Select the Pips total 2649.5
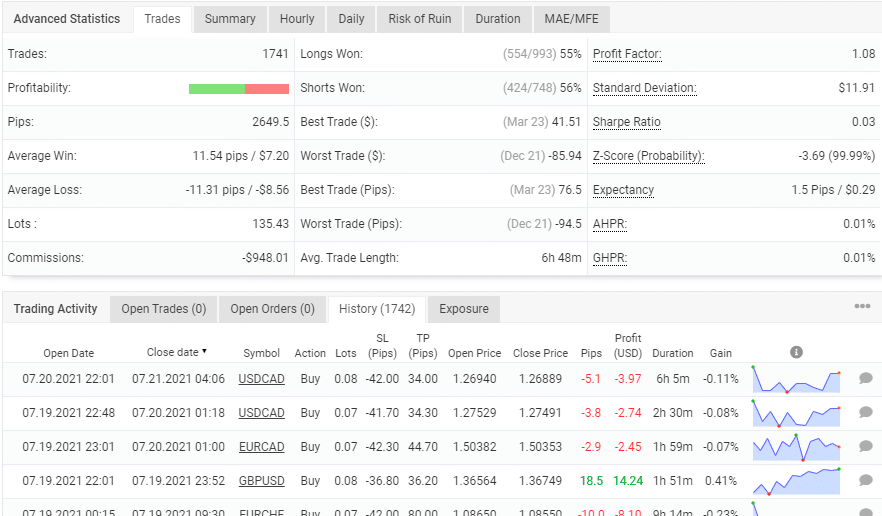This screenshot has height=516, width=882. (x=271, y=122)
